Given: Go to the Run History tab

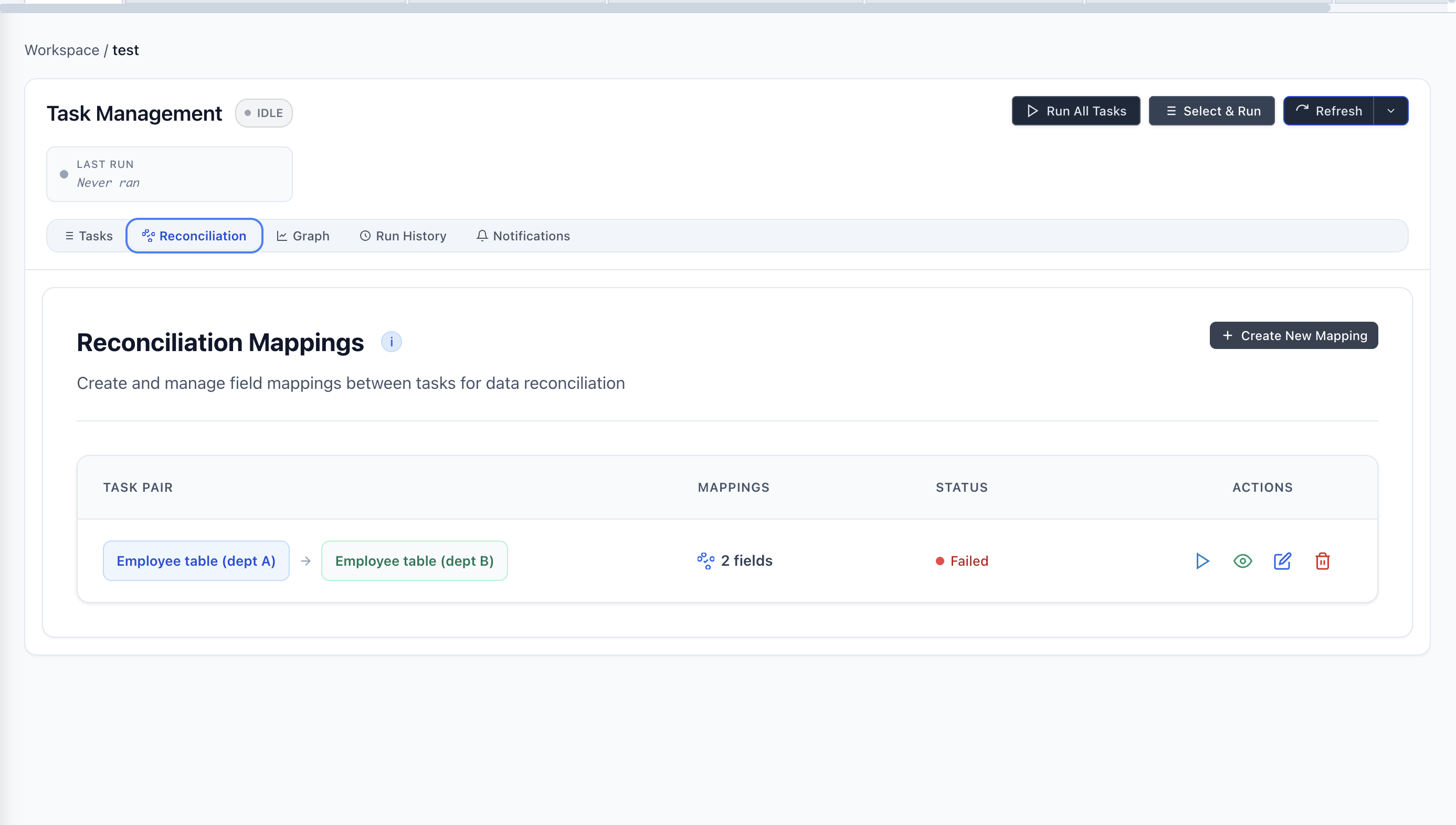Looking at the screenshot, I should pyautogui.click(x=404, y=236).
